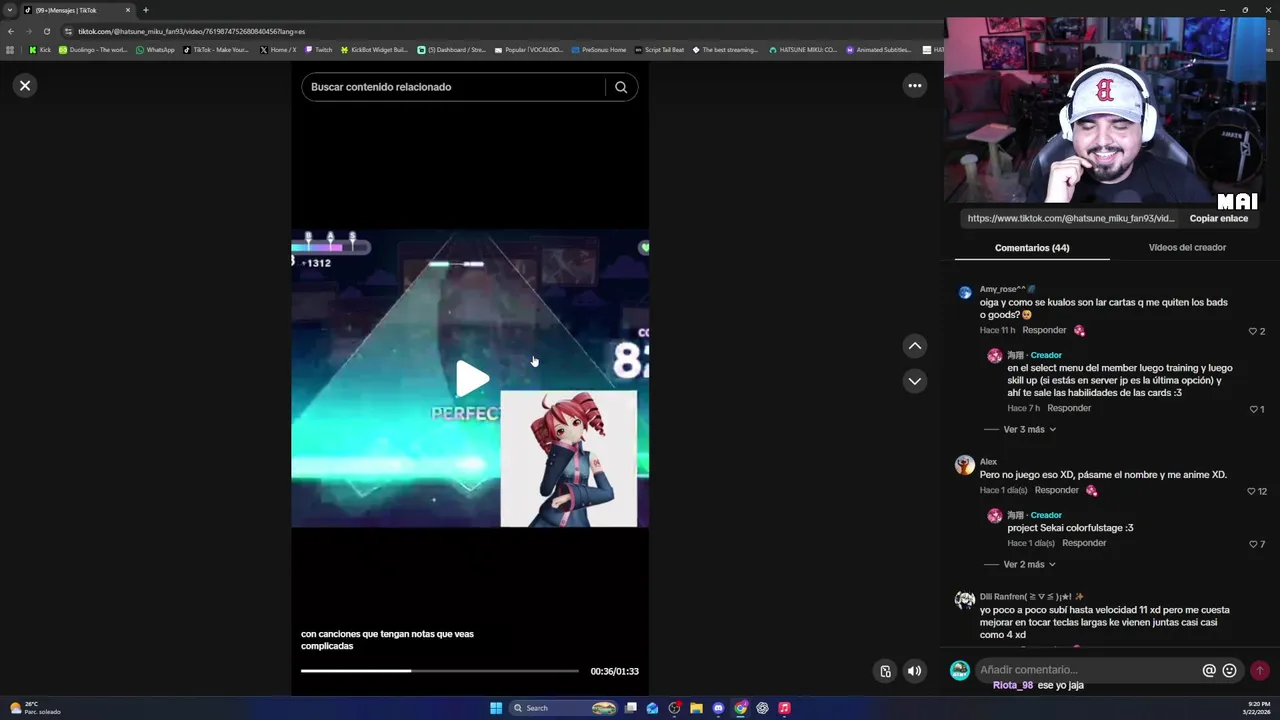Like Amy_rose's comment heart icon
This screenshot has width=1280, height=720.
click(x=1252, y=331)
